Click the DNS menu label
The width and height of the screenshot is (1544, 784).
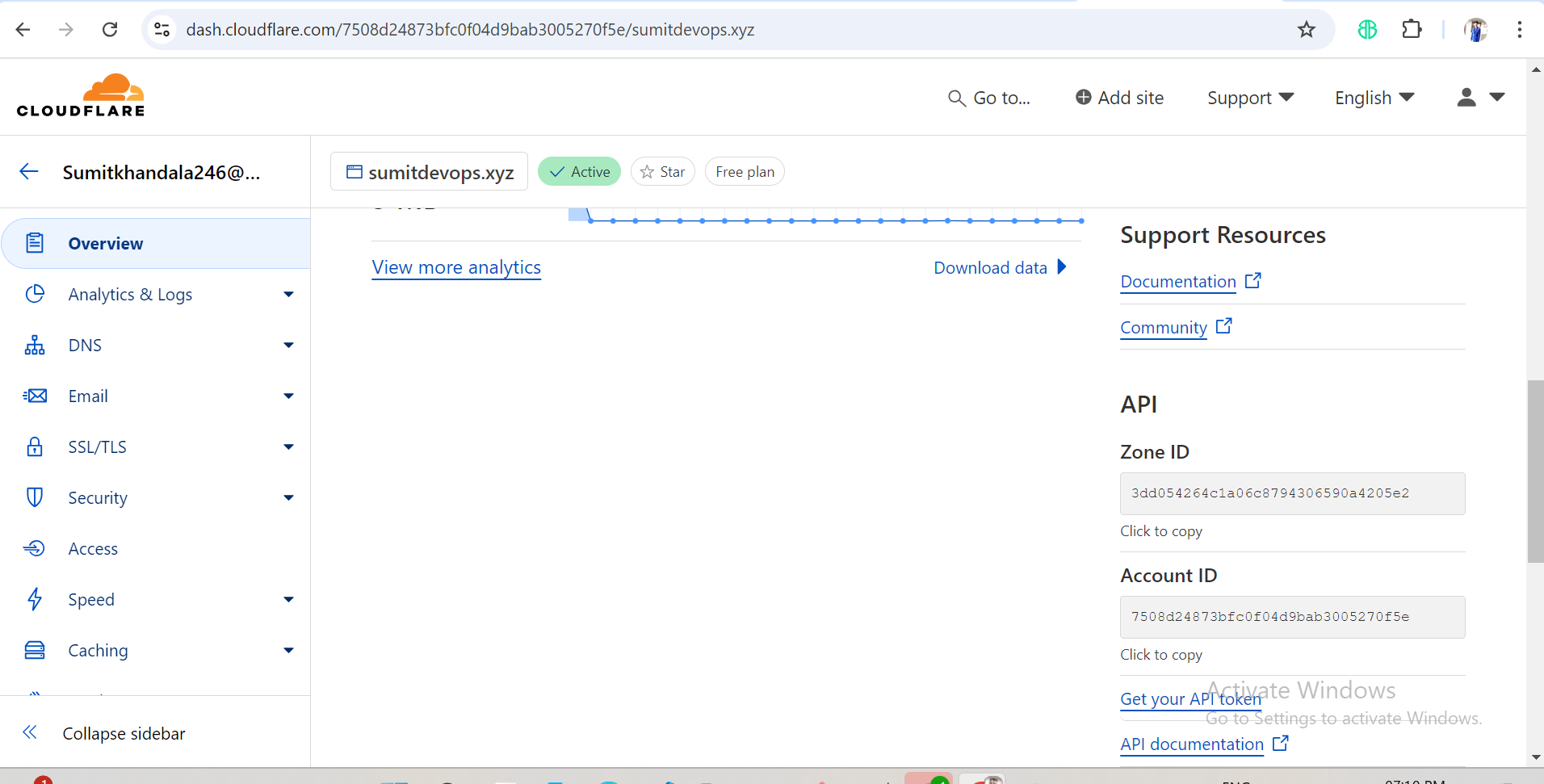(85, 346)
